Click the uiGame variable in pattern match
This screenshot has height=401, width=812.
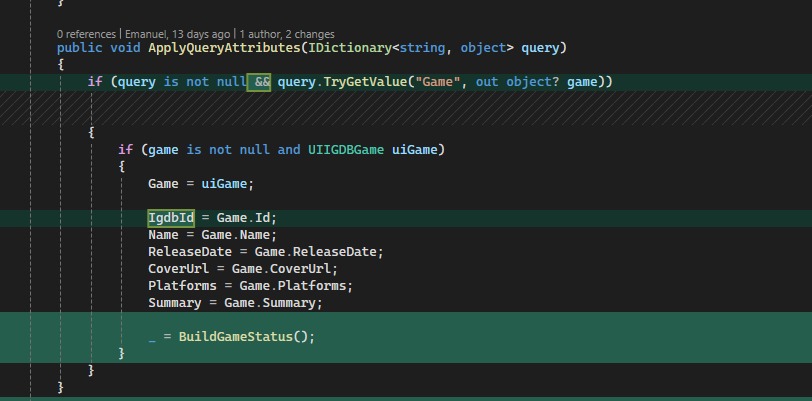(415, 150)
